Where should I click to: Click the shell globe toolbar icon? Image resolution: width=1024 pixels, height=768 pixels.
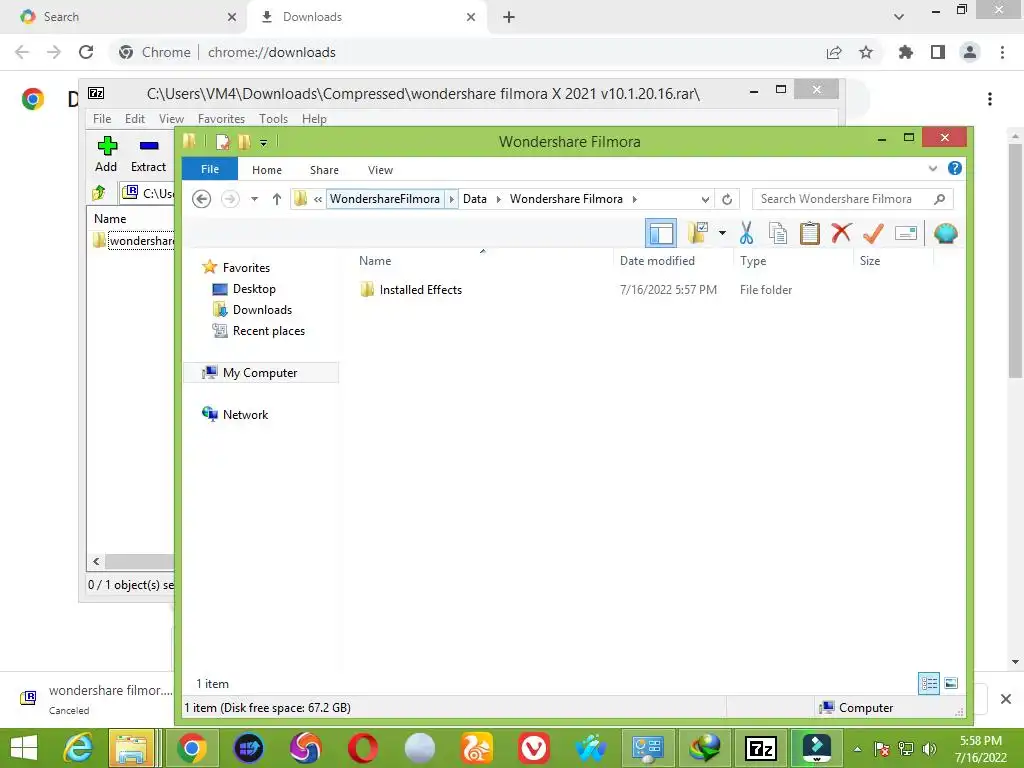(946, 233)
